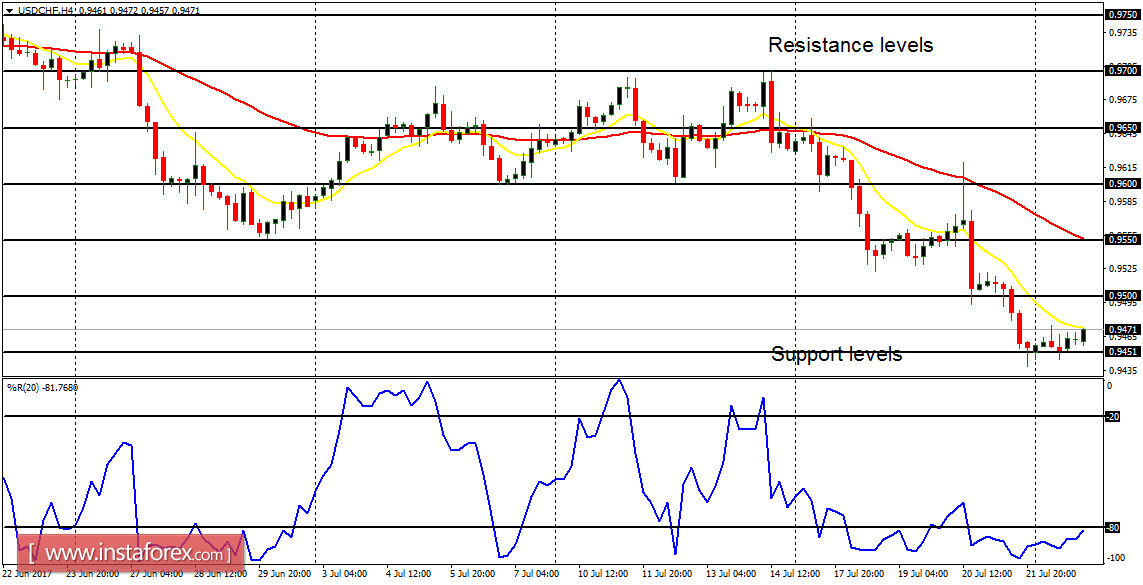The height and width of the screenshot is (585, 1143).
Task: Click the 0.9650 price level label
Action: tap(1122, 127)
